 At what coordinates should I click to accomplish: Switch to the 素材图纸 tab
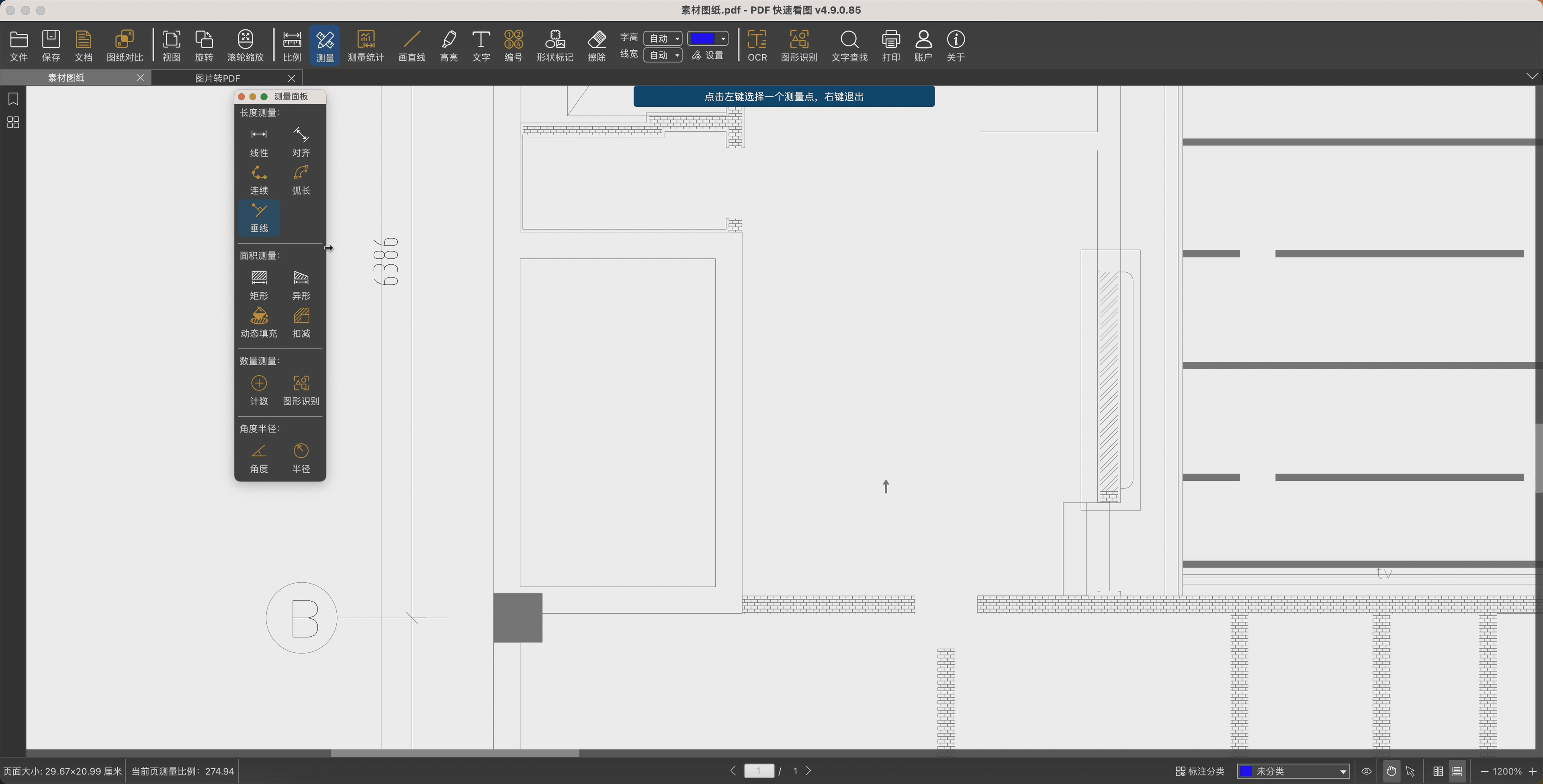(x=66, y=78)
